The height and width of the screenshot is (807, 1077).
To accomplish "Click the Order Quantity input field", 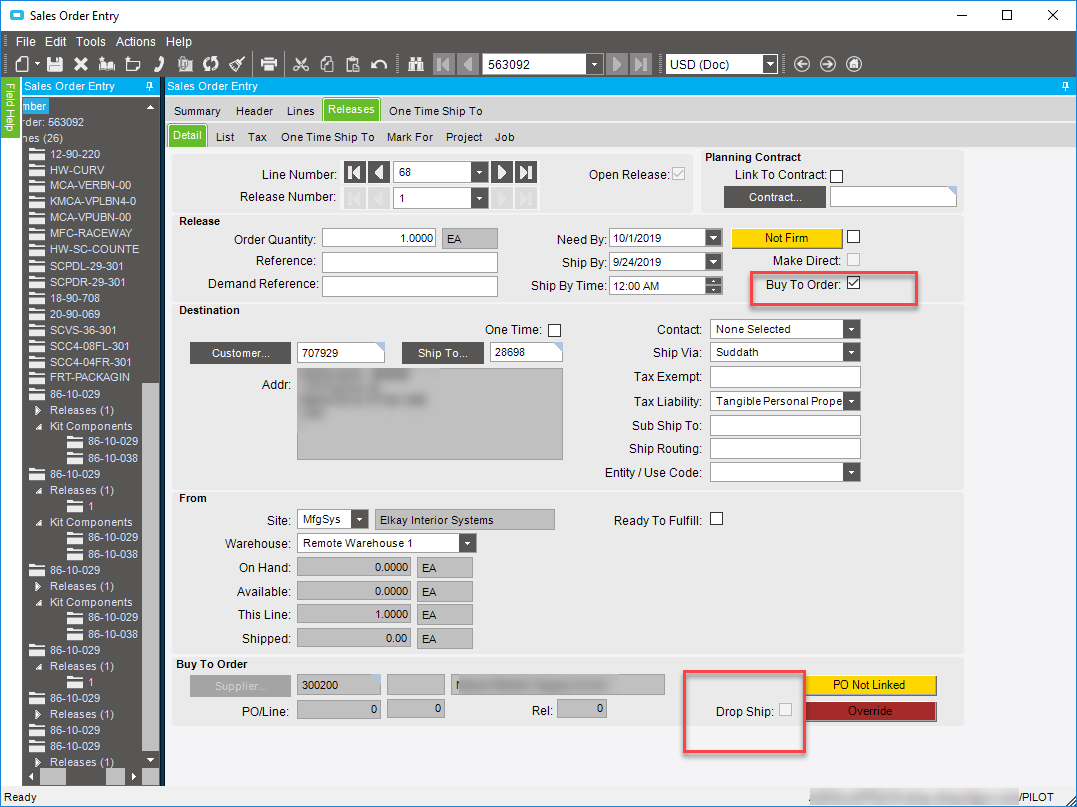I will [379, 238].
